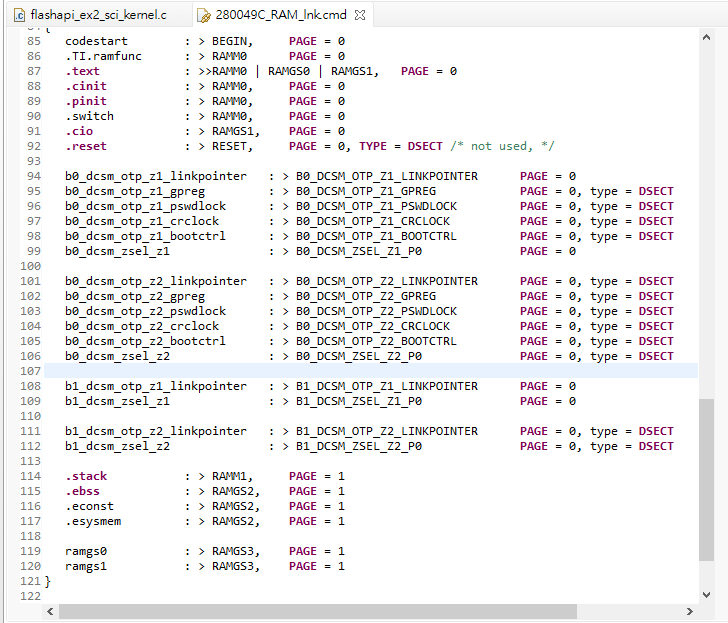Click 'b0_dcsm_otp_z1_crclock' section
This screenshot has height=623, width=728.
point(142,221)
